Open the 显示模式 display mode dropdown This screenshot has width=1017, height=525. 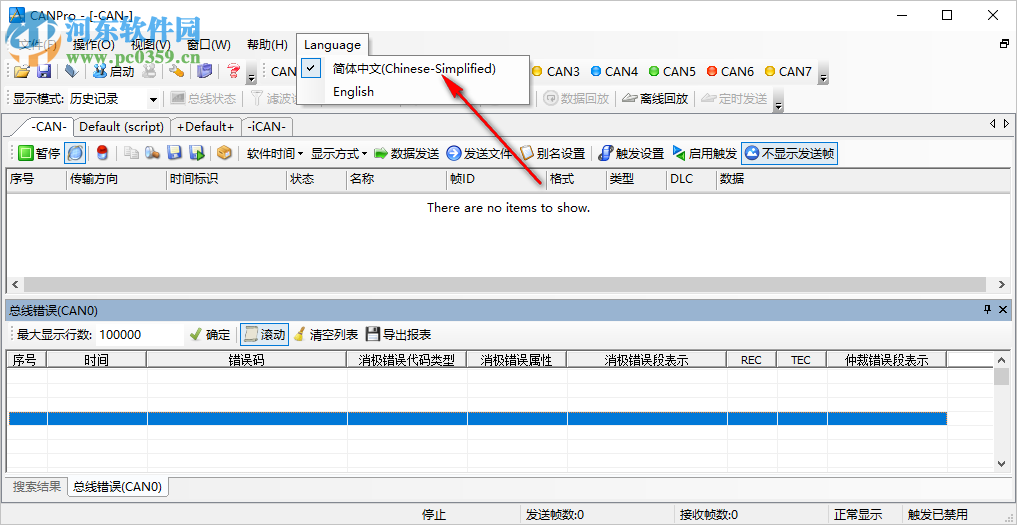pyautogui.click(x=153, y=99)
